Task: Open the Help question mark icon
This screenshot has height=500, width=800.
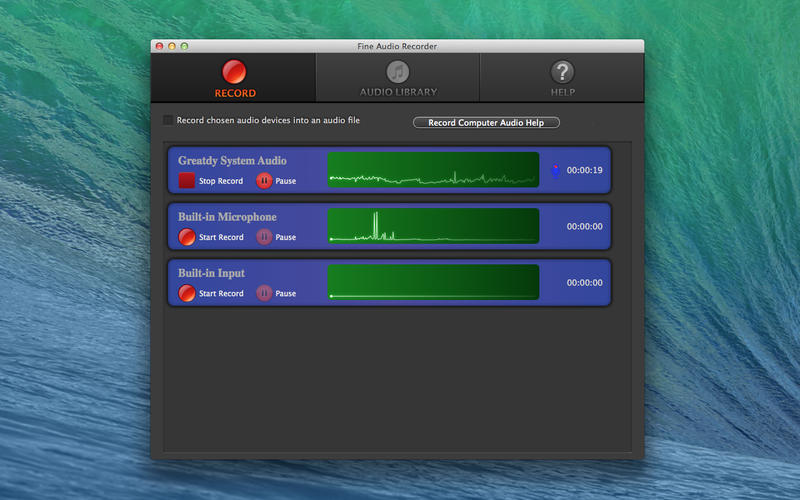Action: 562,72
